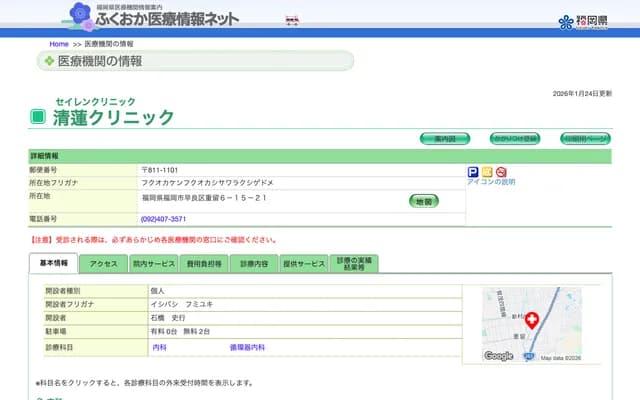The height and width of the screenshot is (400, 640).
Task: Switch to the 院内サービス tab
Action: tap(154, 264)
